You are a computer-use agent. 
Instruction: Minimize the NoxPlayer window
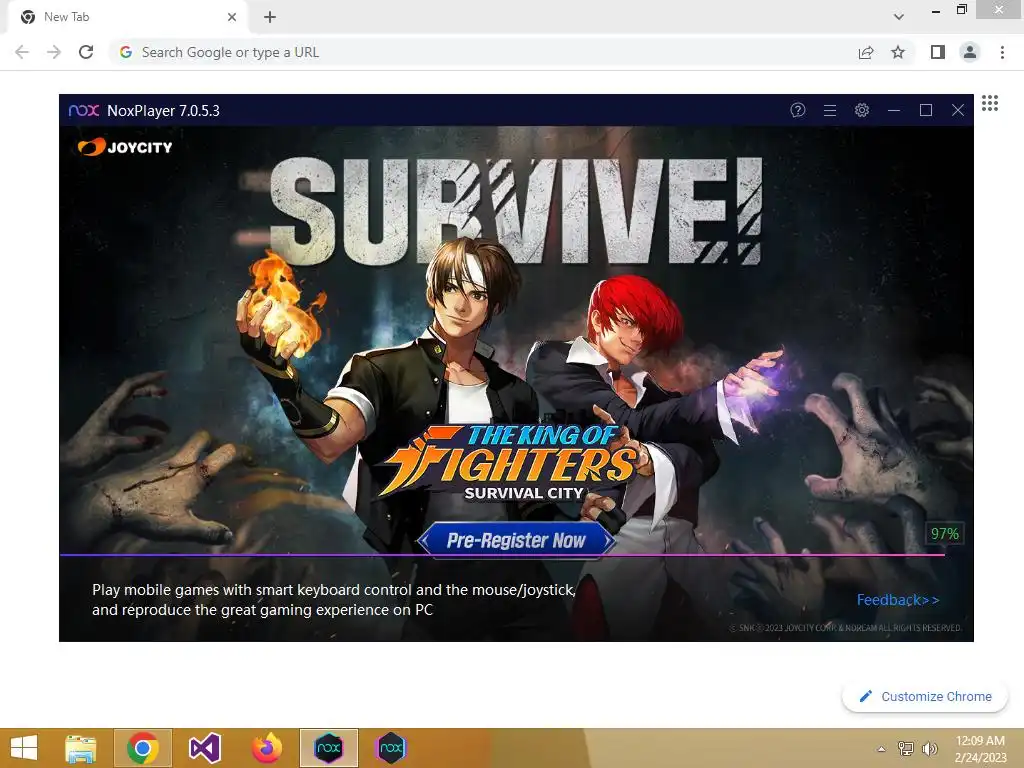[894, 110]
